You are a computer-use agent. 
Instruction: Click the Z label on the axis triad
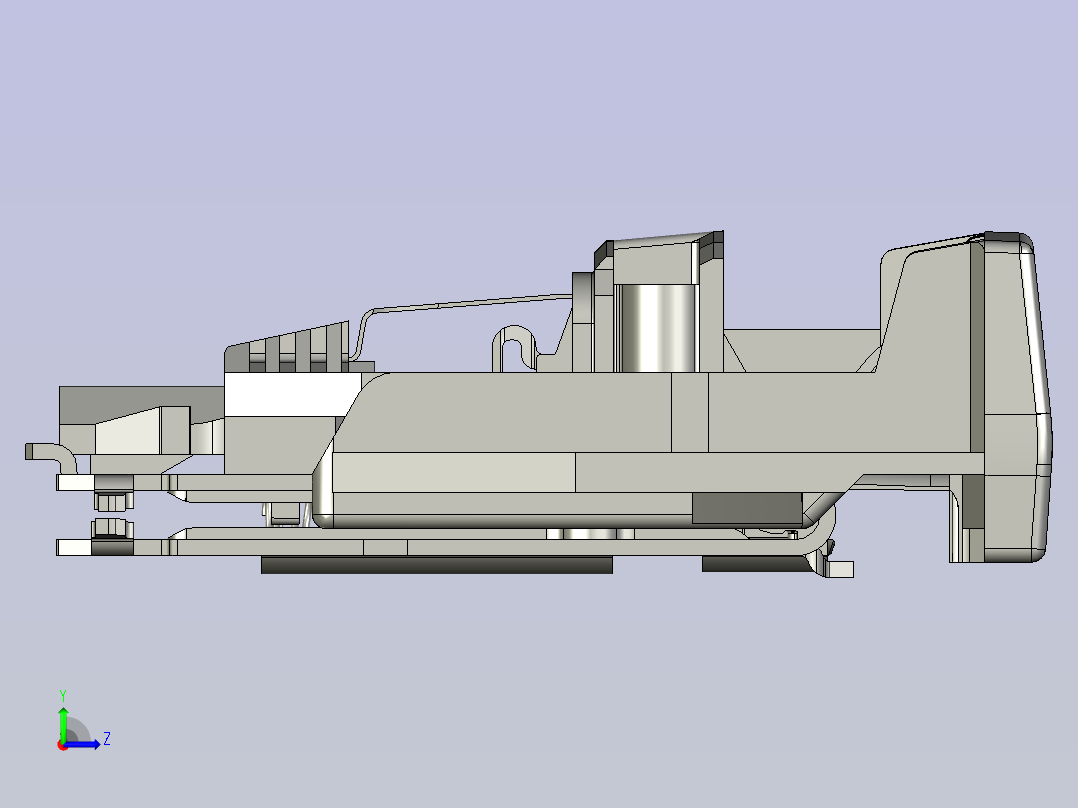(107, 737)
